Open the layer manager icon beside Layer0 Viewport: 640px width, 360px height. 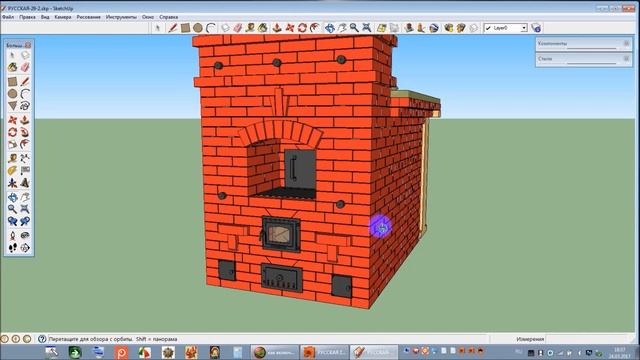(x=536, y=28)
